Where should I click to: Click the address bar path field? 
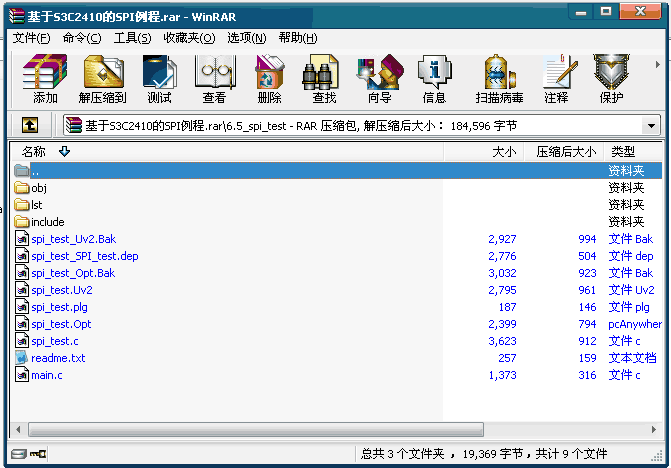tap(361, 126)
